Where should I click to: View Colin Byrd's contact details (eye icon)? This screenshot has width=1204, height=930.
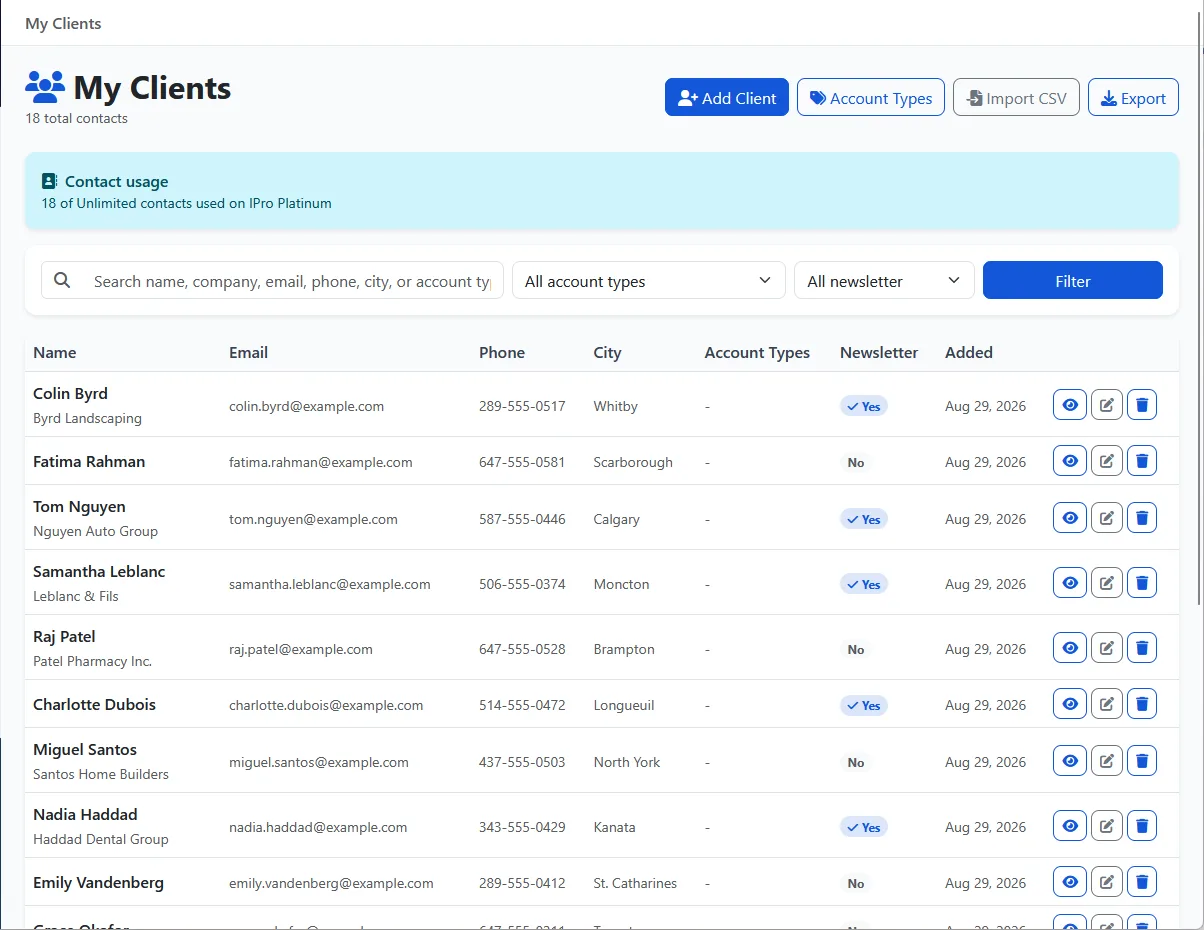pyautogui.click(x=1070, y=405)
